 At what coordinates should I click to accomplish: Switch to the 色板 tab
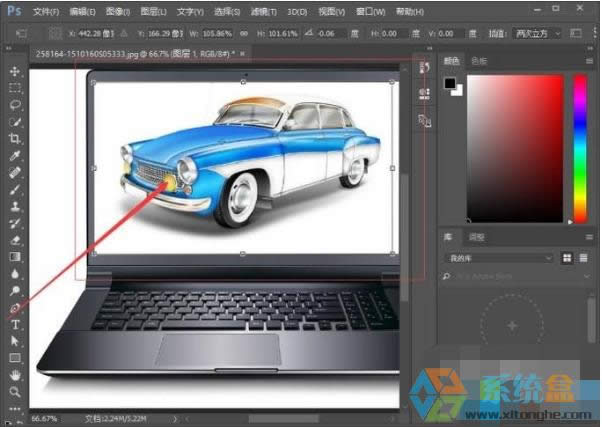[479, 60]
